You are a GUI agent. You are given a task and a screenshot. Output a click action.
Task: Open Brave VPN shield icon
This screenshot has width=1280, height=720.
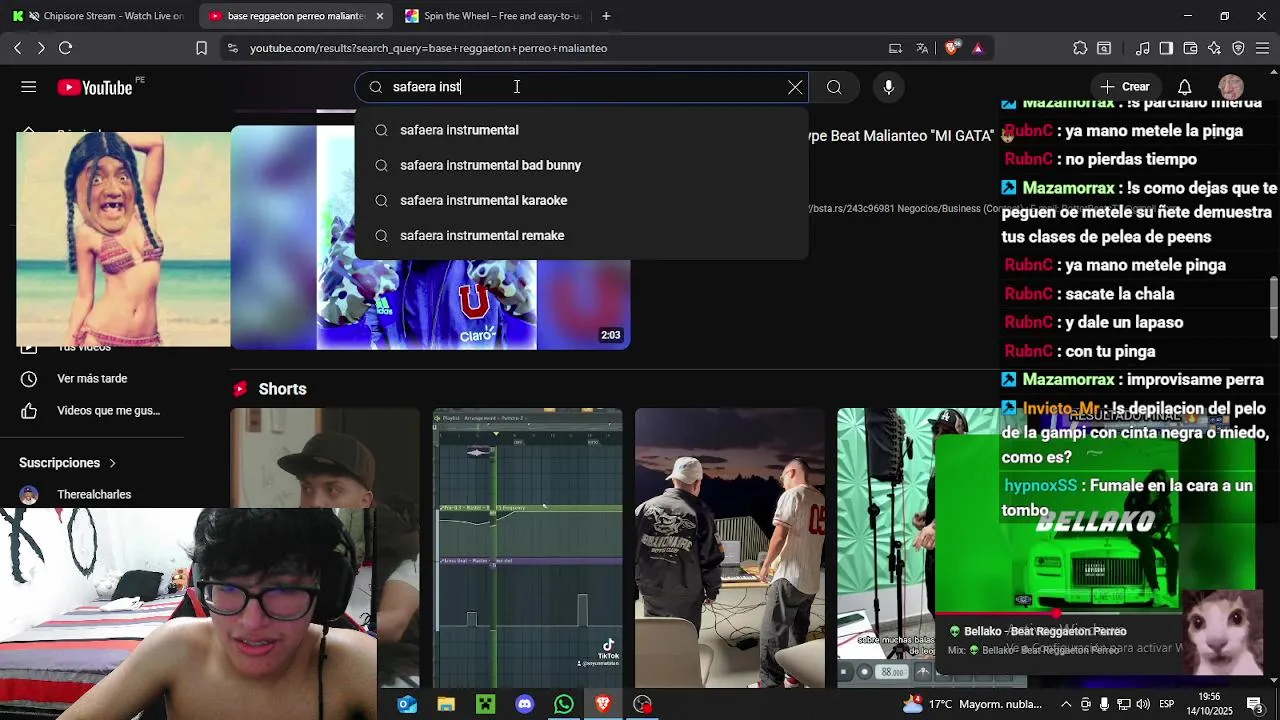[x=1238, y=48]
